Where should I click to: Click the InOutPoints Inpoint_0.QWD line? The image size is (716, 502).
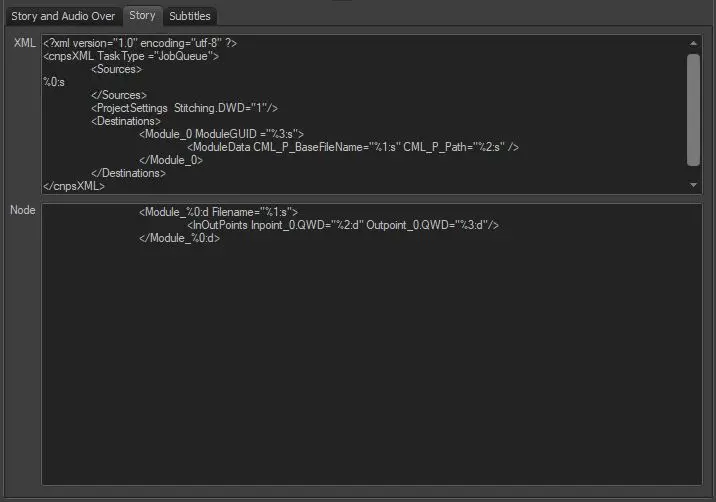[x=342, y=225]
